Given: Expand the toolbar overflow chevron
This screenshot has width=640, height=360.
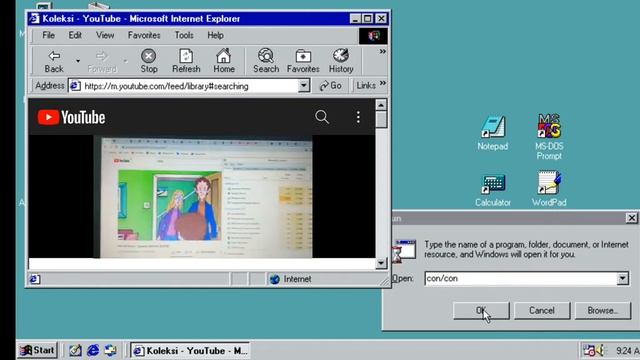Looking at the screenshot, I should [382, 51].
